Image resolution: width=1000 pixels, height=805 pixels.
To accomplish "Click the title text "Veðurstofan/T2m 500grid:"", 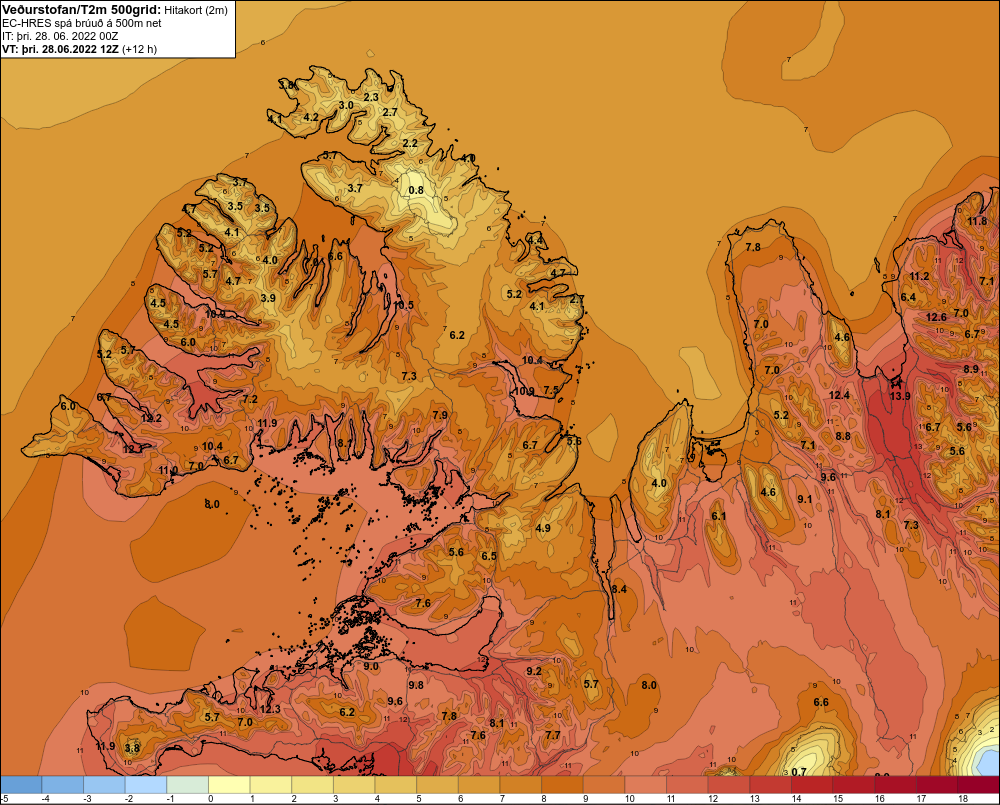I will pos(82,9).
